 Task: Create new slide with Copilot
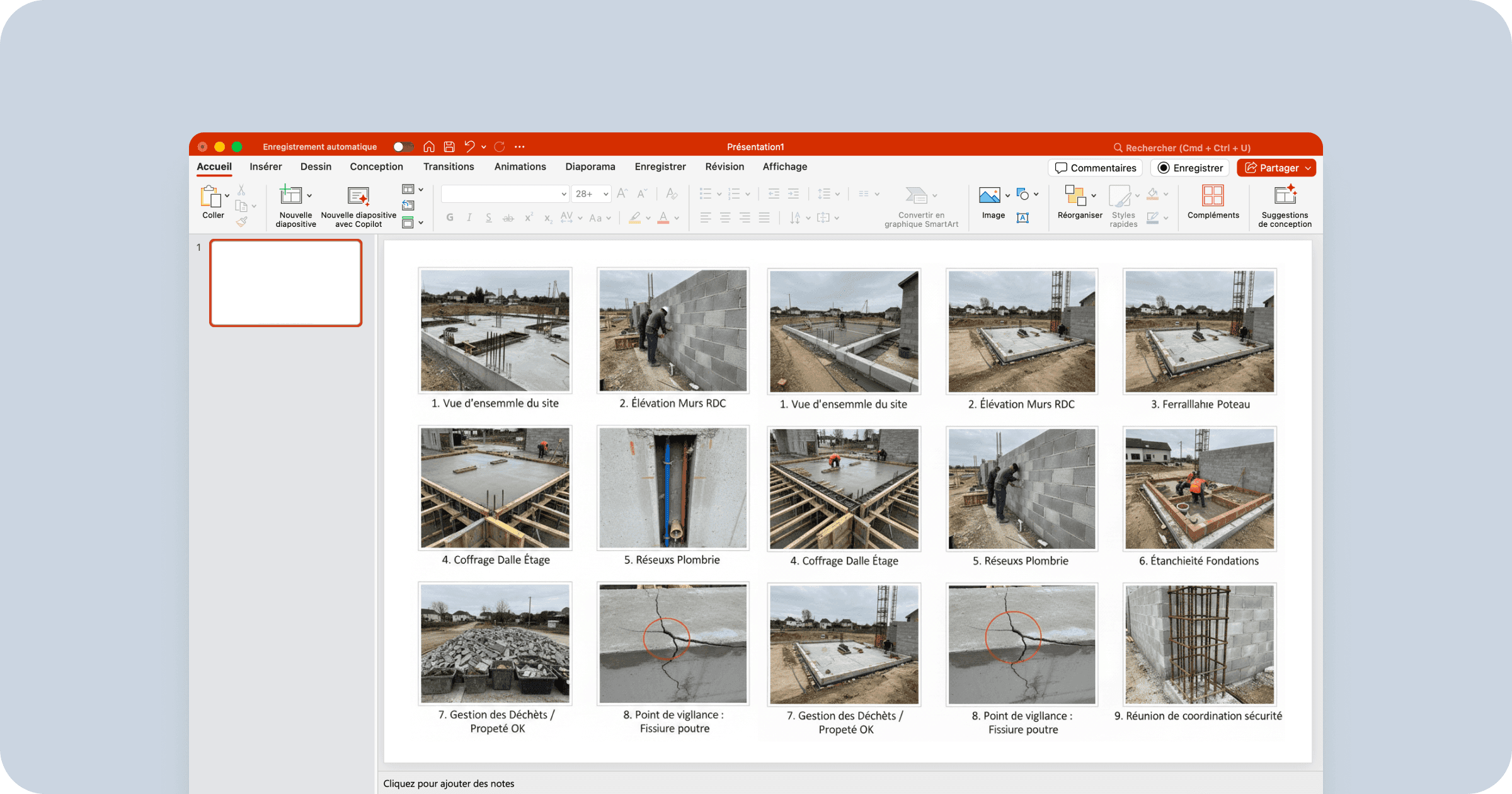(x=358, y=197)
